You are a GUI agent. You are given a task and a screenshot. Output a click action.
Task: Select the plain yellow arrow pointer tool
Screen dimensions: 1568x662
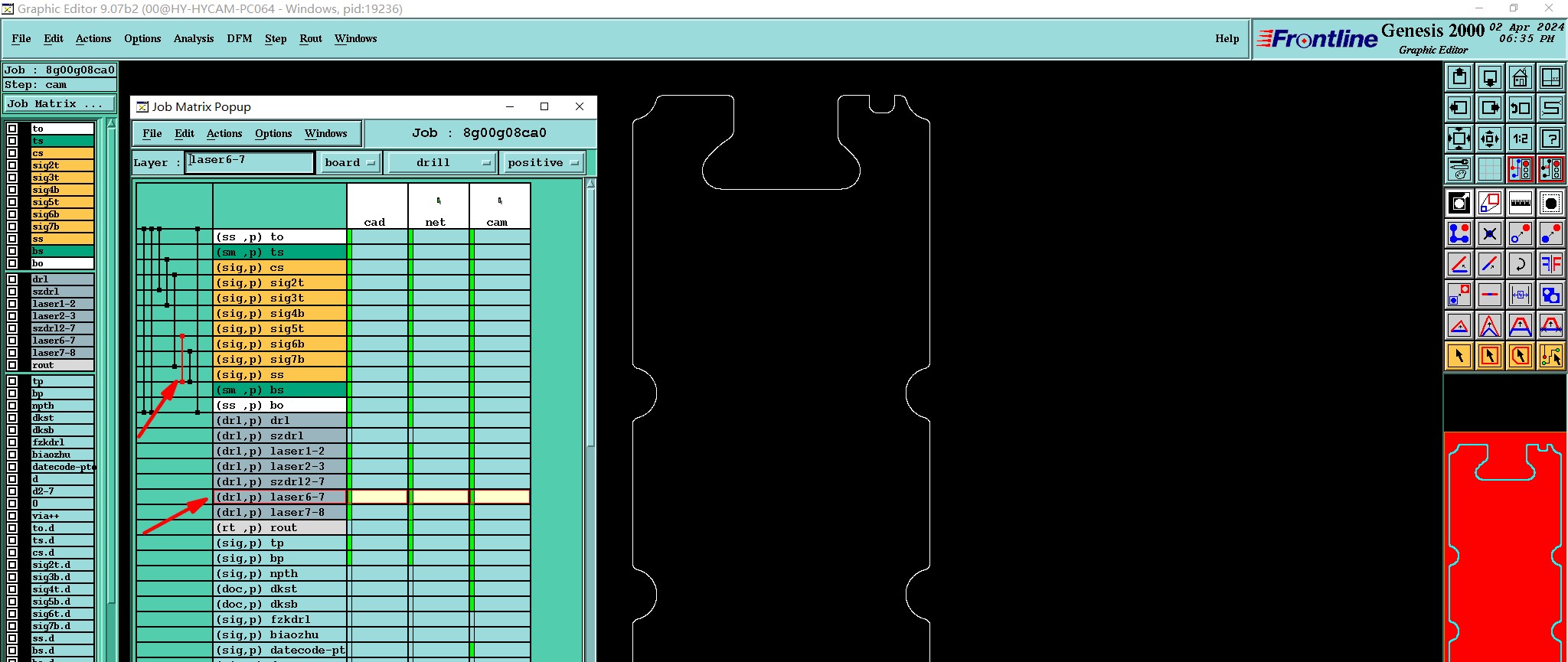pyautogui.click(x=1459, y=356)
